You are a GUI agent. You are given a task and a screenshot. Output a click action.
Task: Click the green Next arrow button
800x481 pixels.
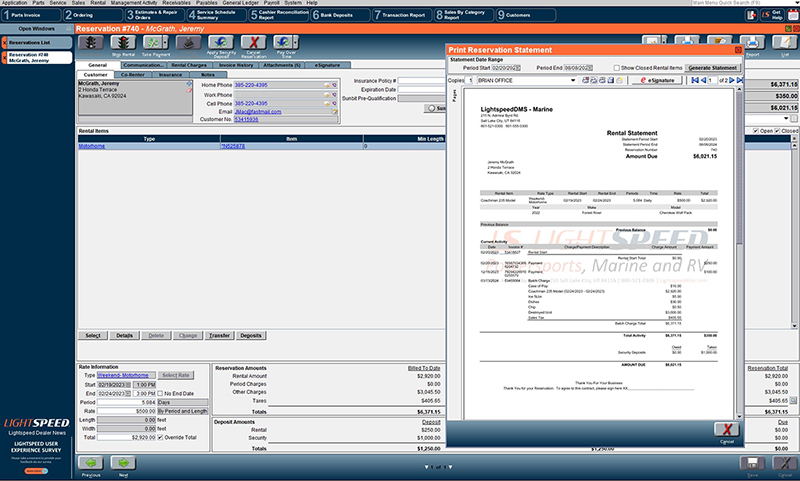pyautogui.click(x=123, y=463)
